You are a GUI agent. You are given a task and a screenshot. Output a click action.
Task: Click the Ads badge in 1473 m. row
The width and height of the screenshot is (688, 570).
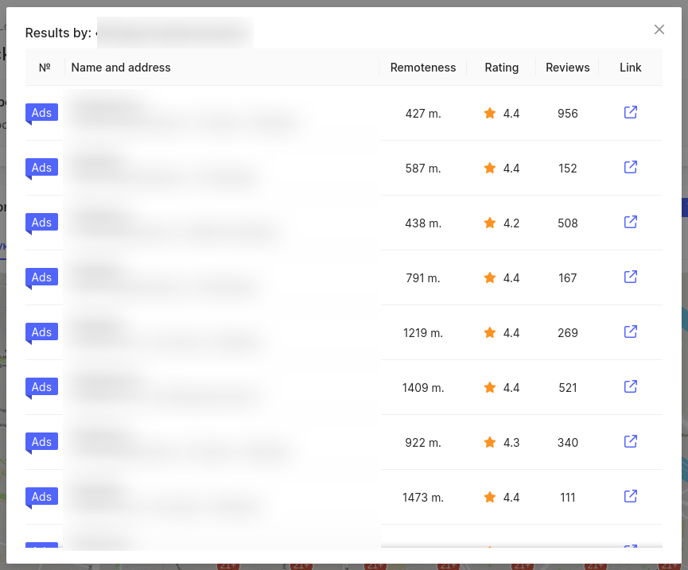(x=42, y=497)
